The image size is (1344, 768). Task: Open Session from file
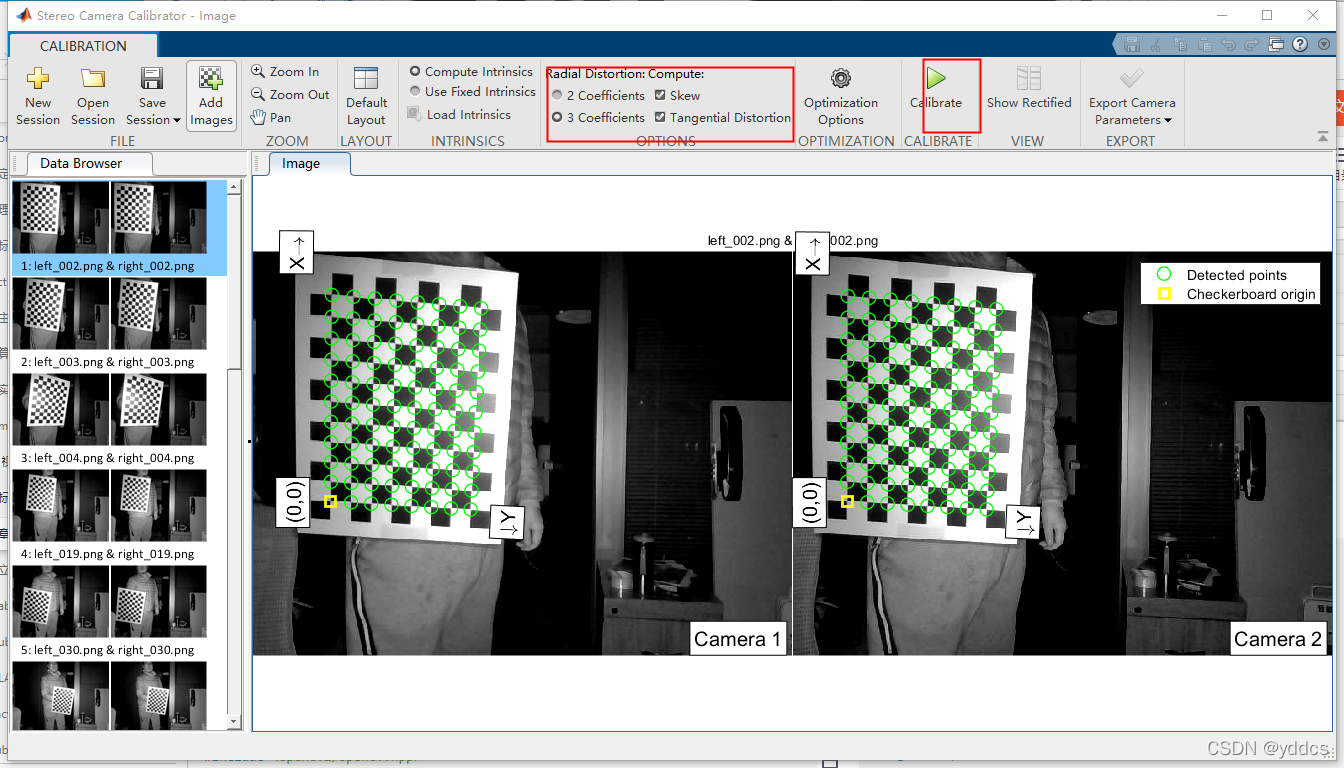[93, 96]
